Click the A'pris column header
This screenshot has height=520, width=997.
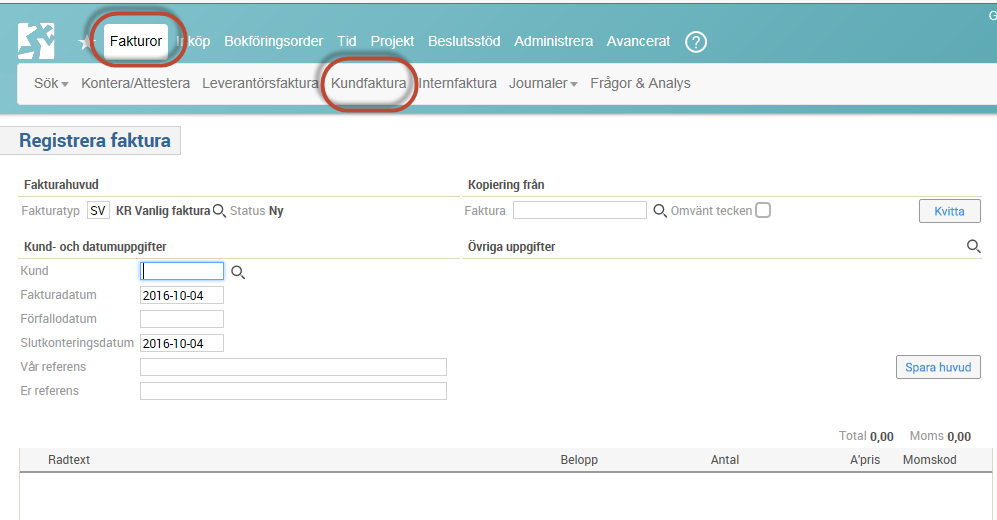(x=865, y=460)
